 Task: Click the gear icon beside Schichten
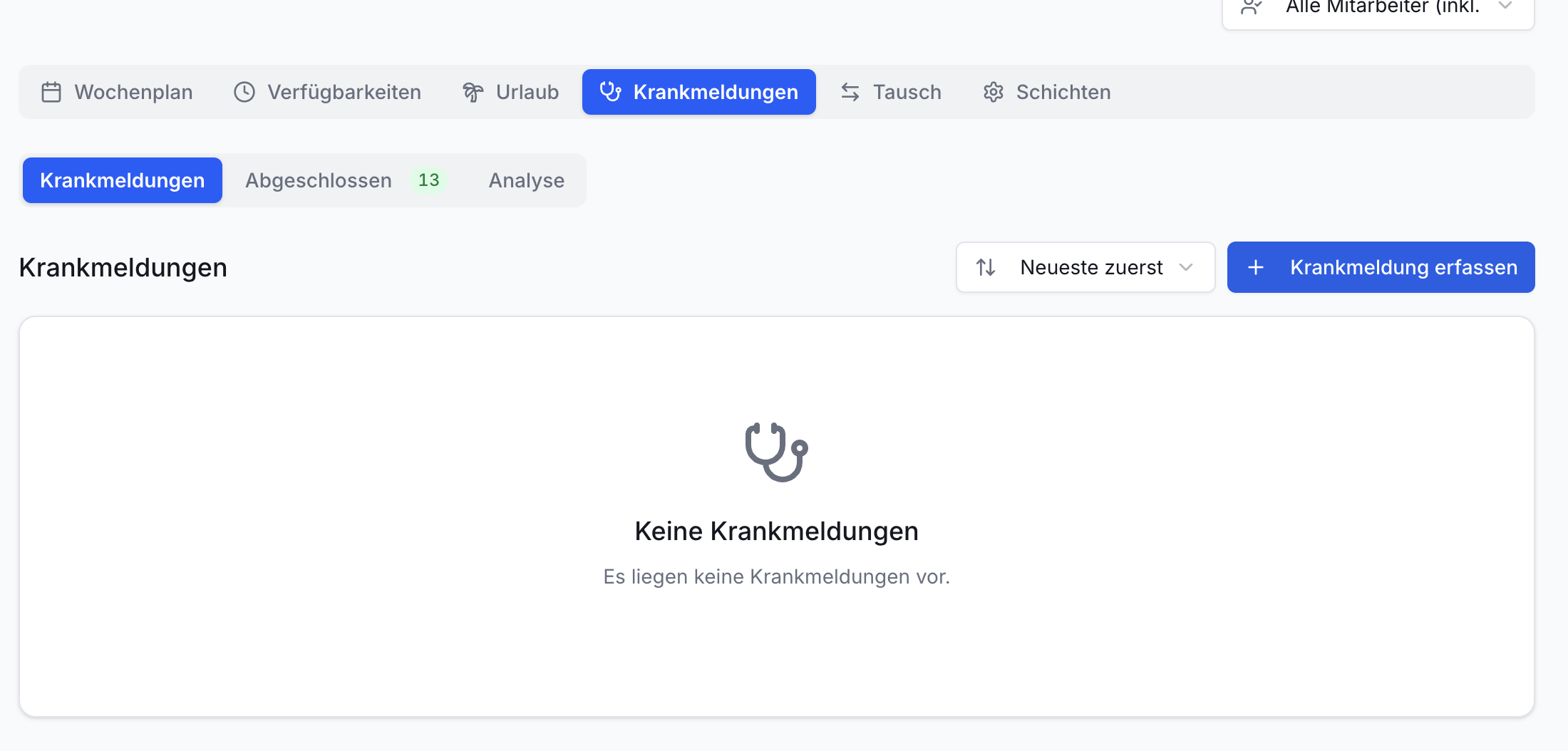[x=994, y=92]
